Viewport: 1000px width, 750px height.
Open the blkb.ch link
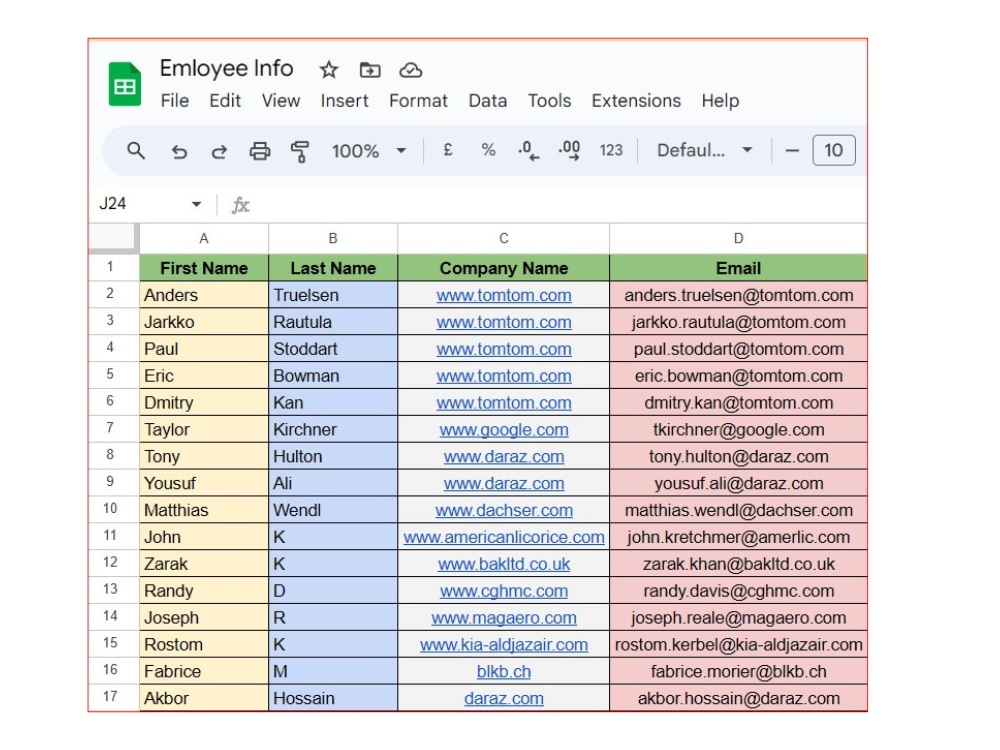[x=504, y=672]
